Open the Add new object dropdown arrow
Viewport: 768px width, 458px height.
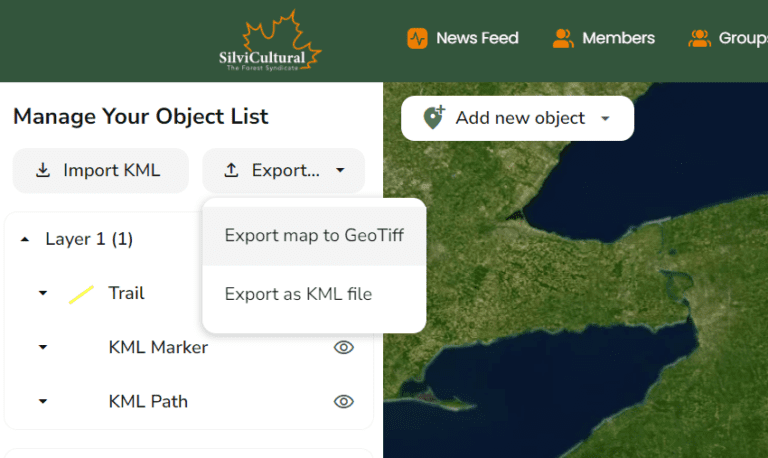click(605, 119)
